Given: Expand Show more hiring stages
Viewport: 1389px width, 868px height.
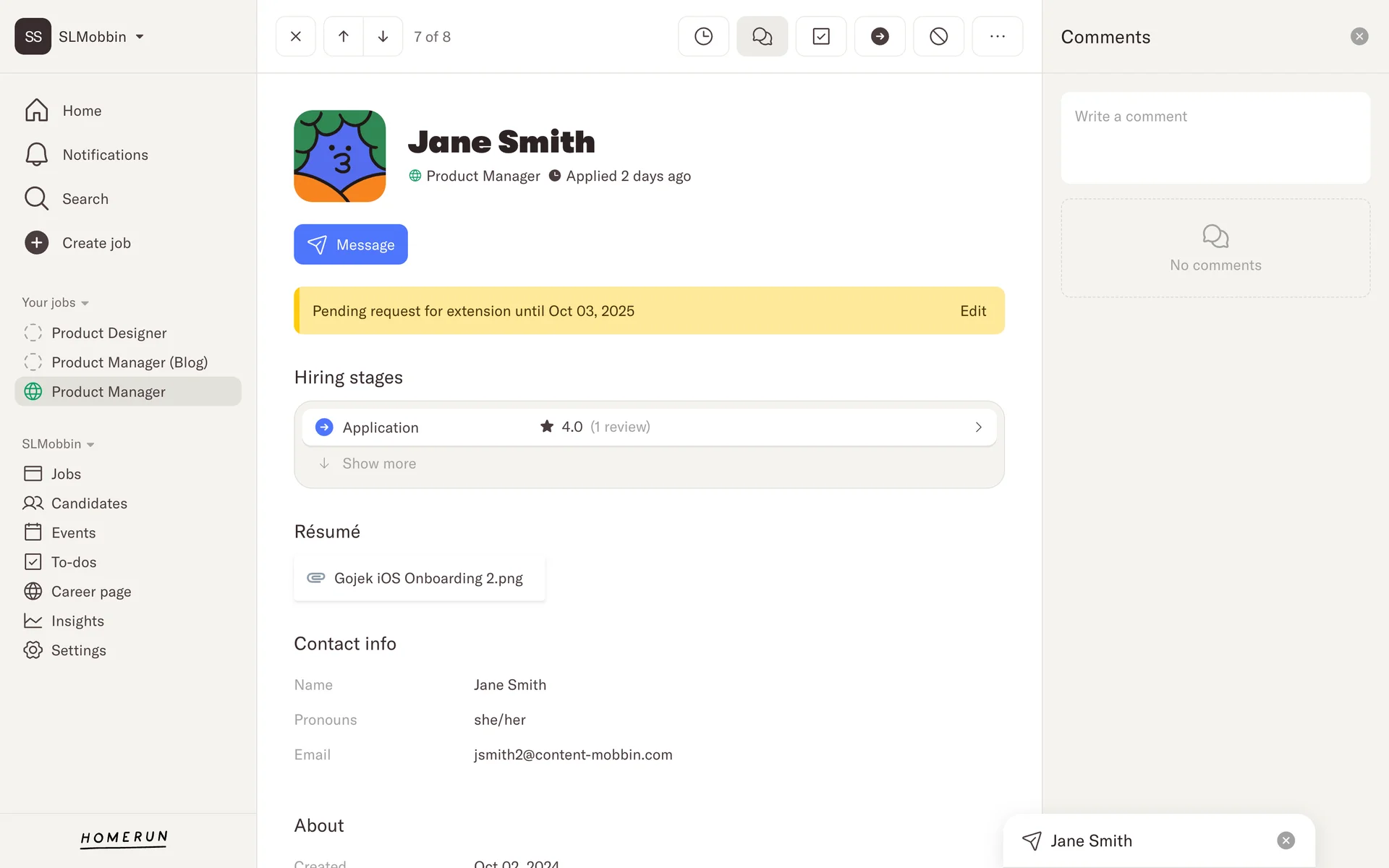Looking at the screenshot, I should coord(379,464).
